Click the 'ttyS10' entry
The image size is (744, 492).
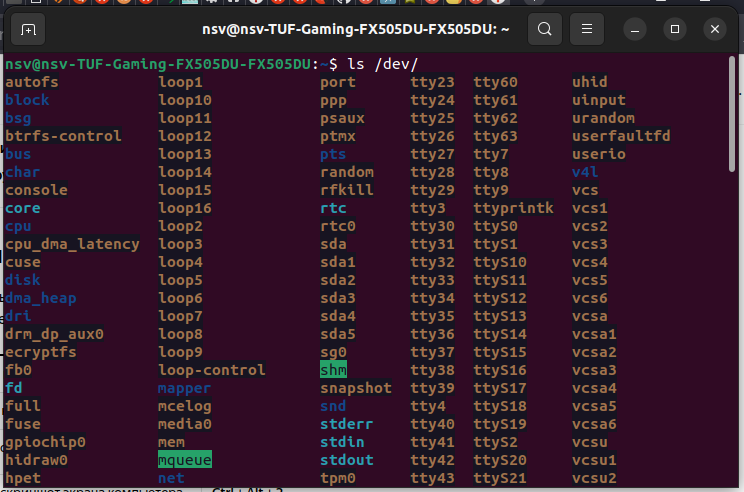pos(500,262)
